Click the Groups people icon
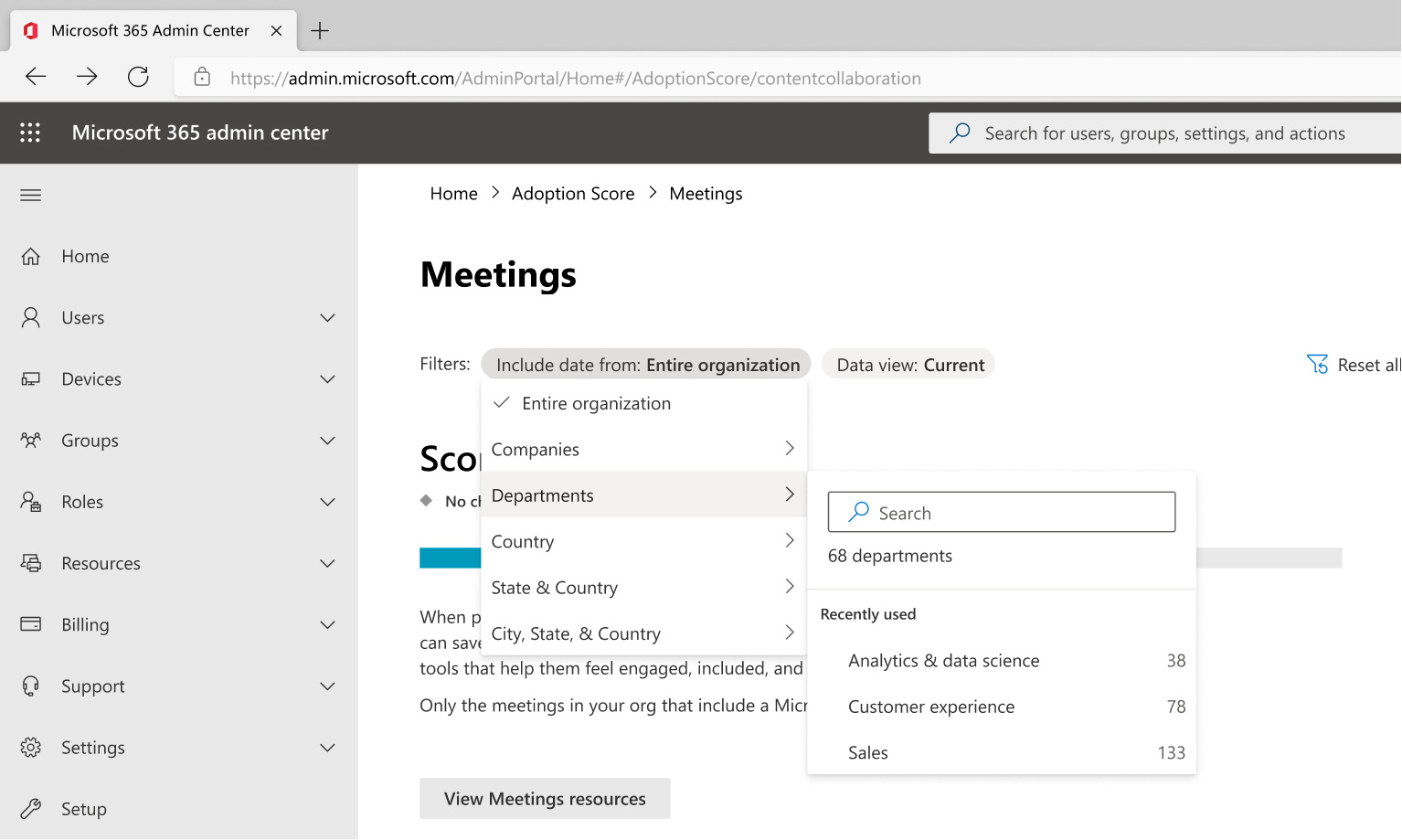Image resolution: width=1402 pixels, height=840 pixels. tap(31, 440)
